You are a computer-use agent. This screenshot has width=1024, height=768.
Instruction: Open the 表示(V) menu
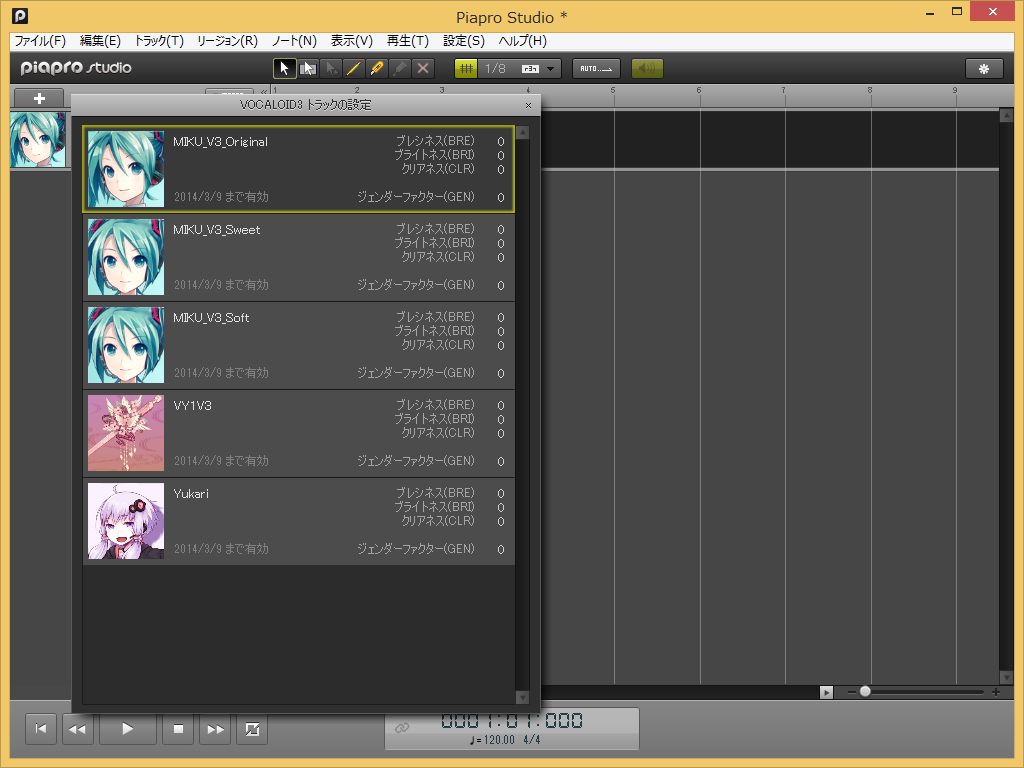(351, 41)
